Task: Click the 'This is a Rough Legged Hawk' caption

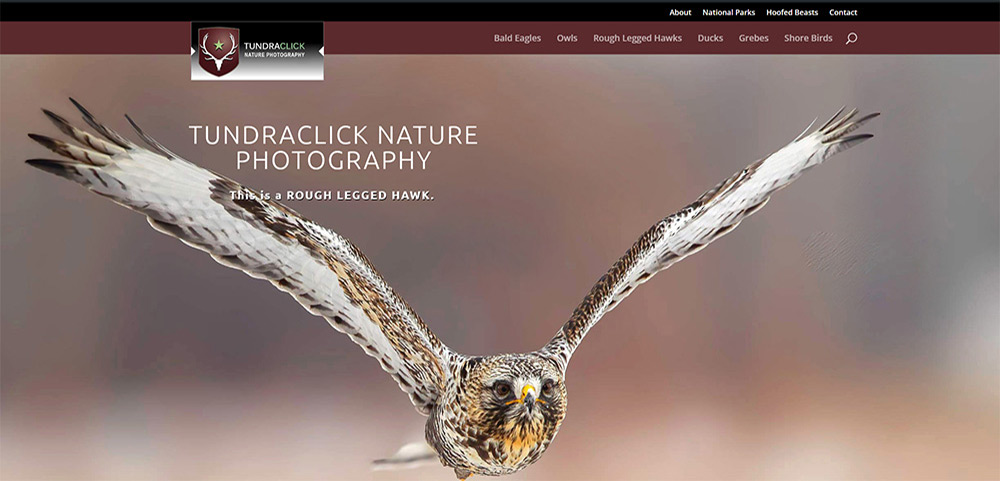Action: [x=332, y=195]
